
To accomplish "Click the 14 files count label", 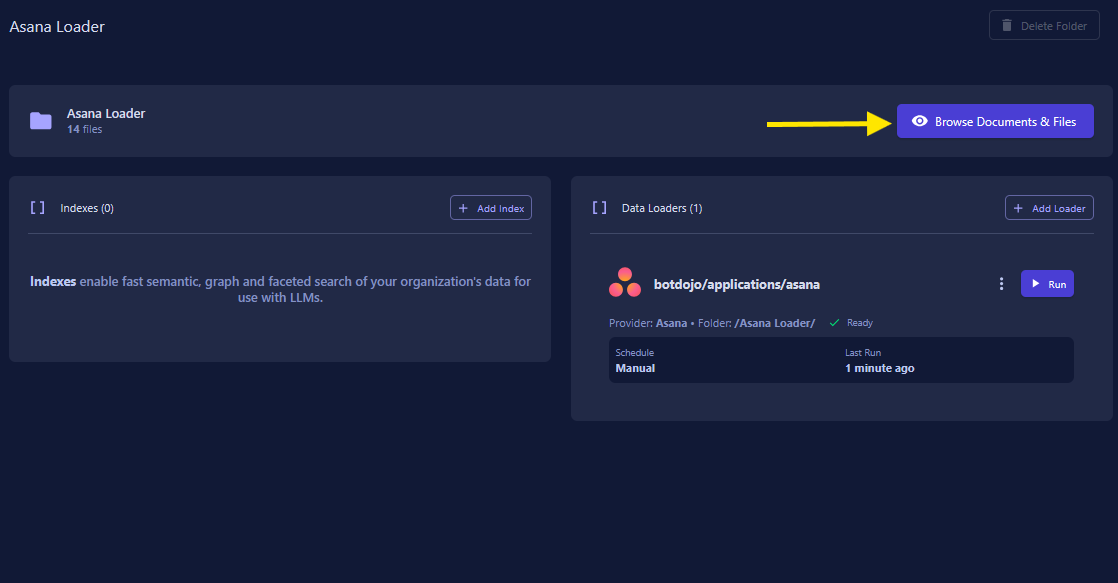I will [84, 129].
